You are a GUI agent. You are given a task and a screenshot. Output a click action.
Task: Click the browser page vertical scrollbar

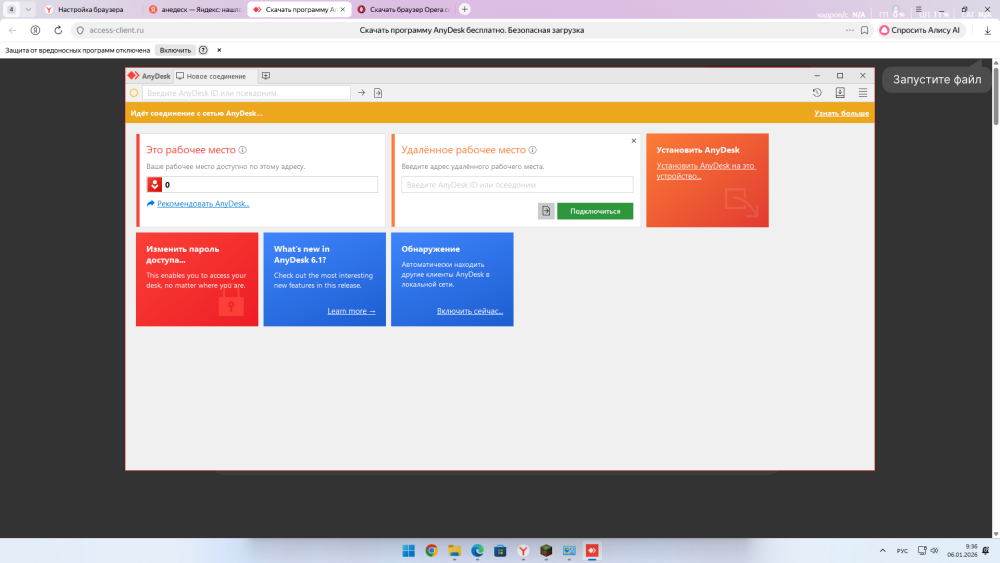tap(996, 96)
